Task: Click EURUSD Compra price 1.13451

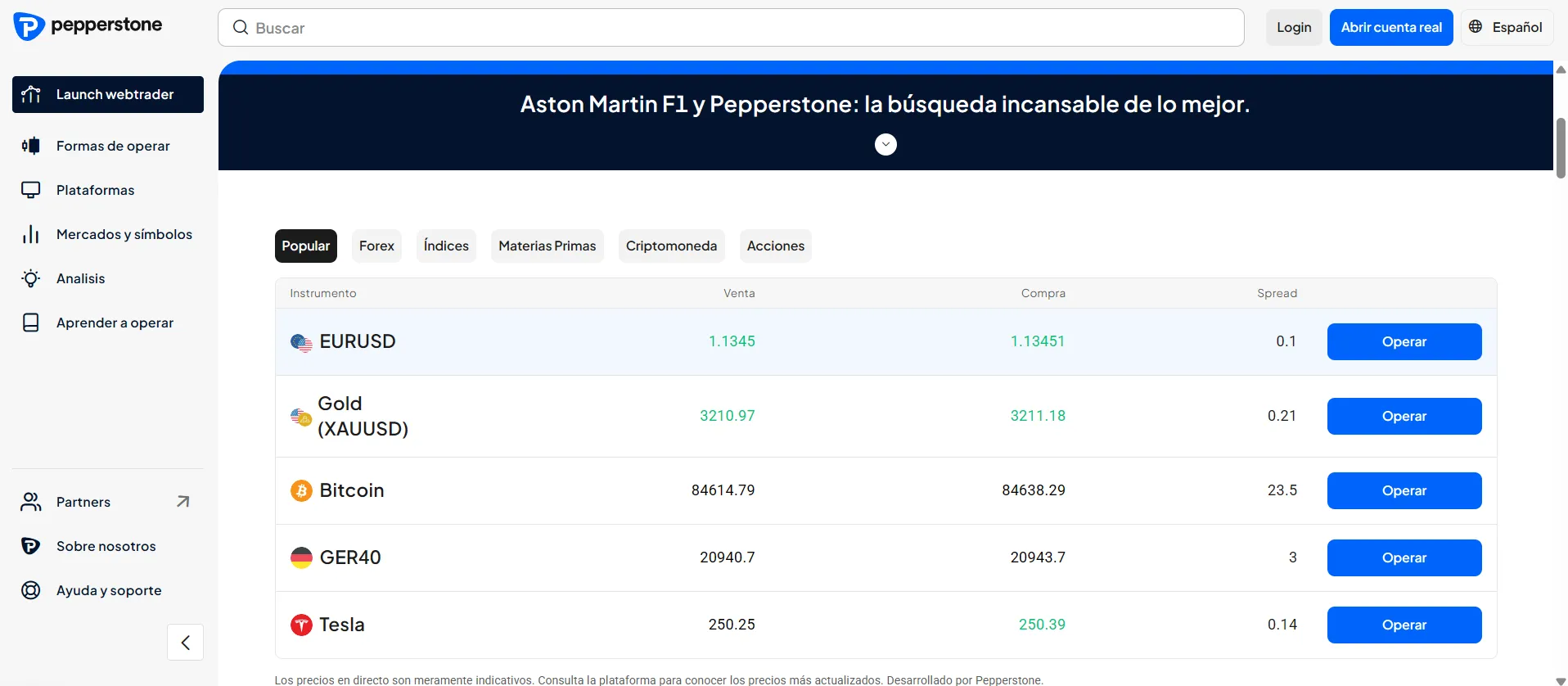Action: [1038, 341]
